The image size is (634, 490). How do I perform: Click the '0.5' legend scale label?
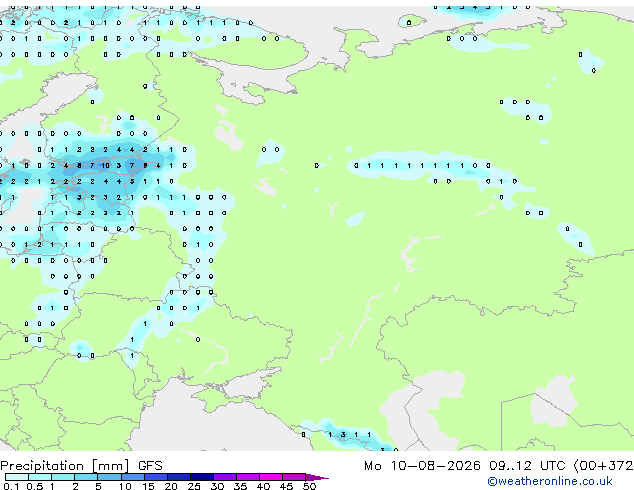[34, 486]
